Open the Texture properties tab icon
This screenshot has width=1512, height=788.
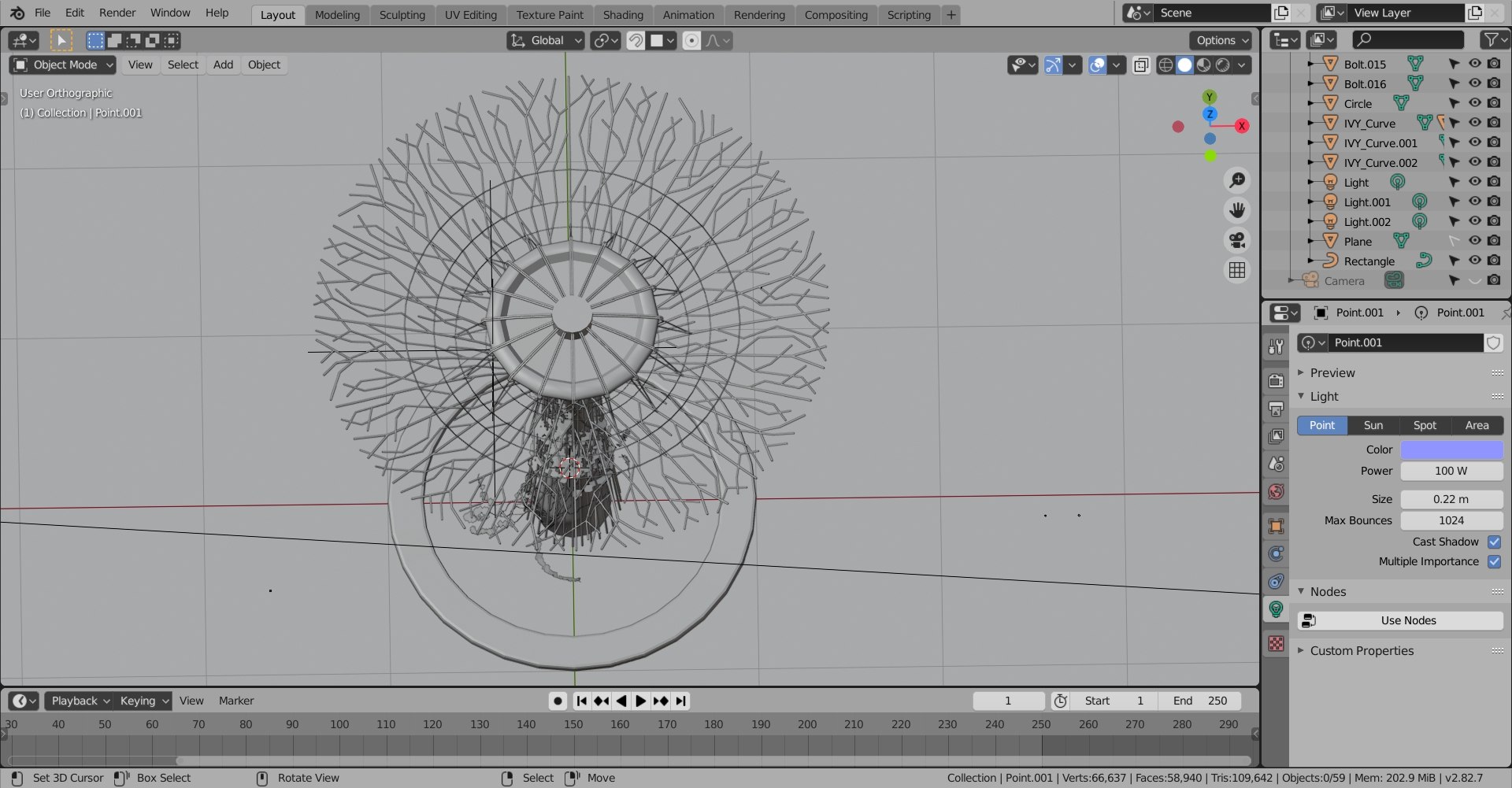(x=1277, y=644)
